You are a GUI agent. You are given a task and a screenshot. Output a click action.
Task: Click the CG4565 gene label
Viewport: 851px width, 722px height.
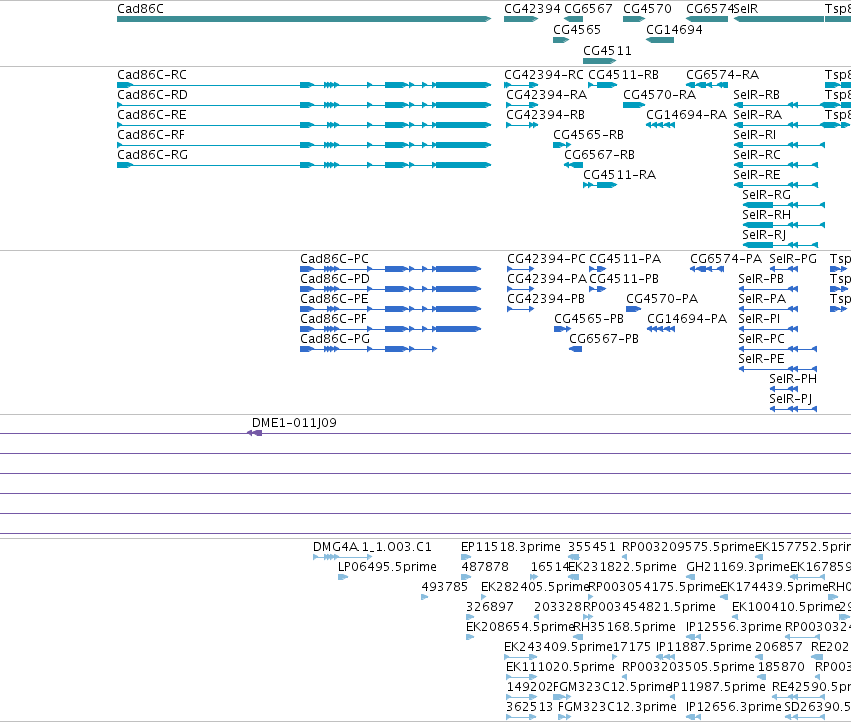click(x=577, y=29)
